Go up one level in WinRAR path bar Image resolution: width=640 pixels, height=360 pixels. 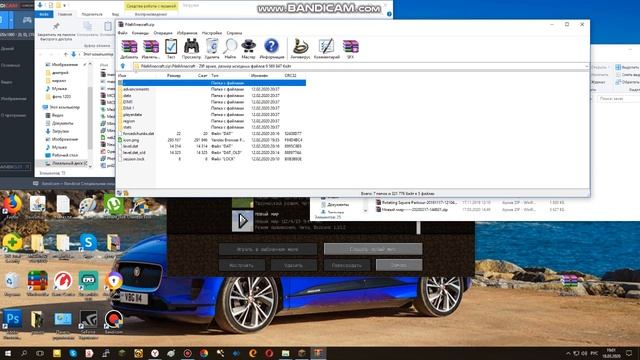[123, 66]
